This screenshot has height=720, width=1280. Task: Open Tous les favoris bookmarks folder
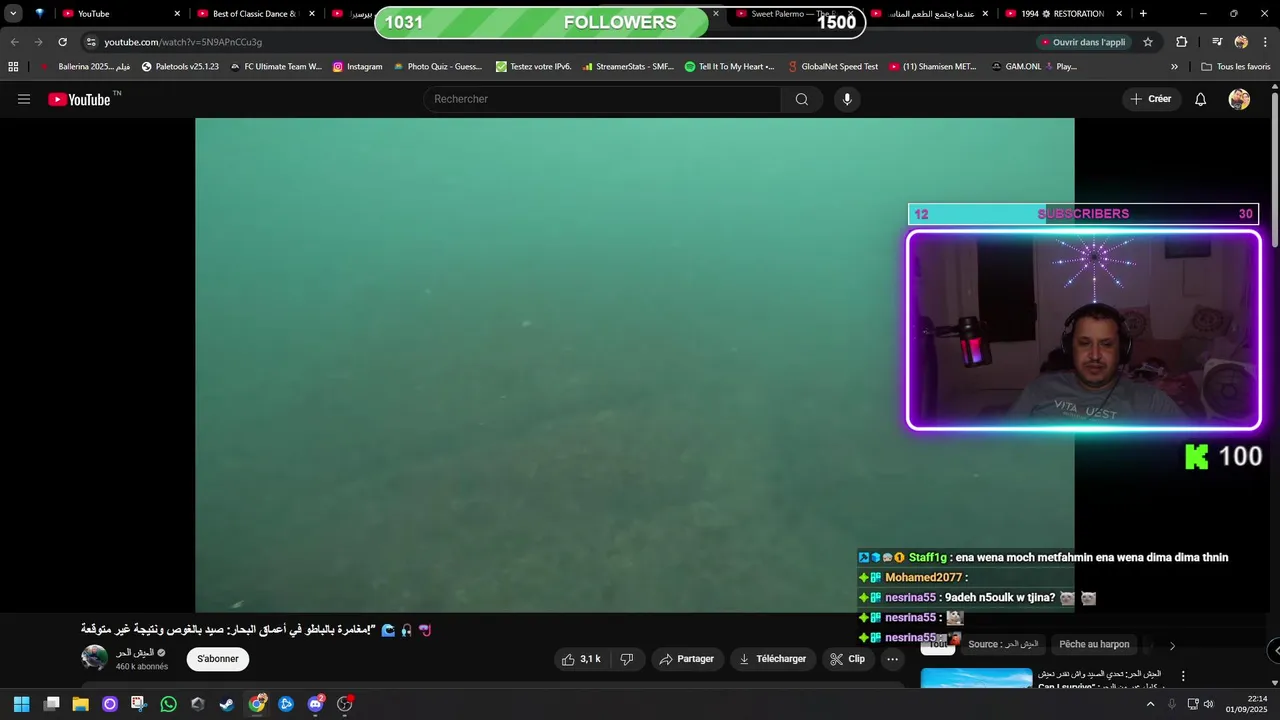pyautogui.click(x=1235, y=67)
